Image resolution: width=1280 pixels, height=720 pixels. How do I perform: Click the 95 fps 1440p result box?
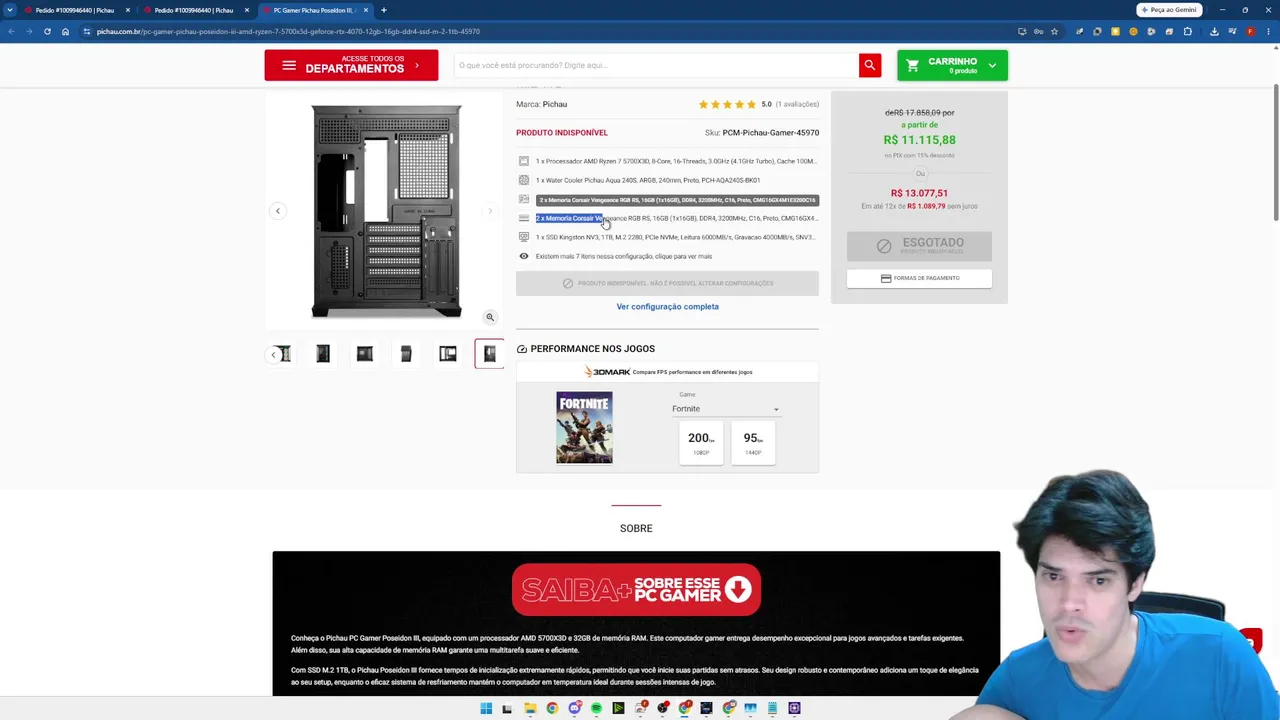click(x=753, y=443)
